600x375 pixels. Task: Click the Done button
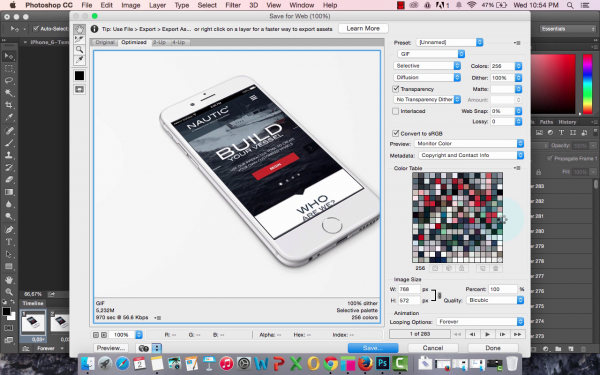point(493,348)
